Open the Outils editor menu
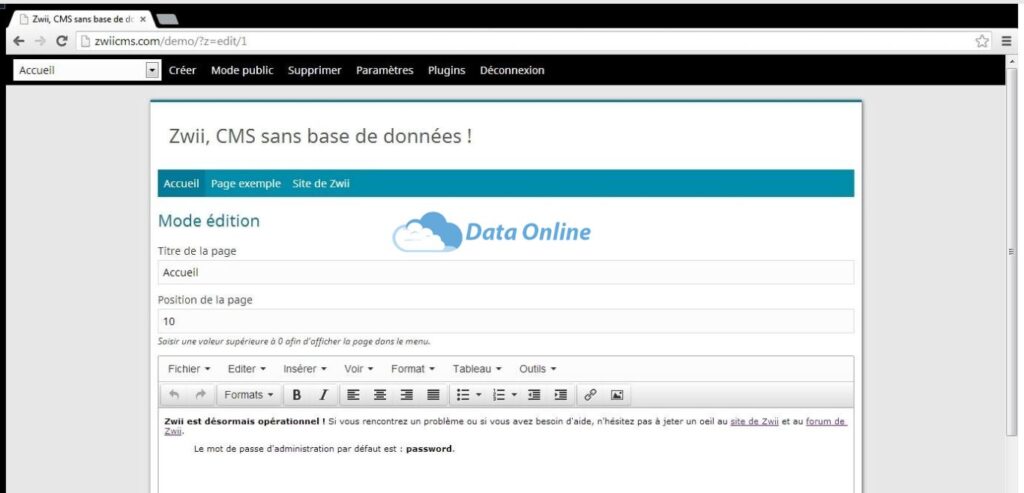The height and width of the screenshot is (493, 1024). tap(537, 369)
